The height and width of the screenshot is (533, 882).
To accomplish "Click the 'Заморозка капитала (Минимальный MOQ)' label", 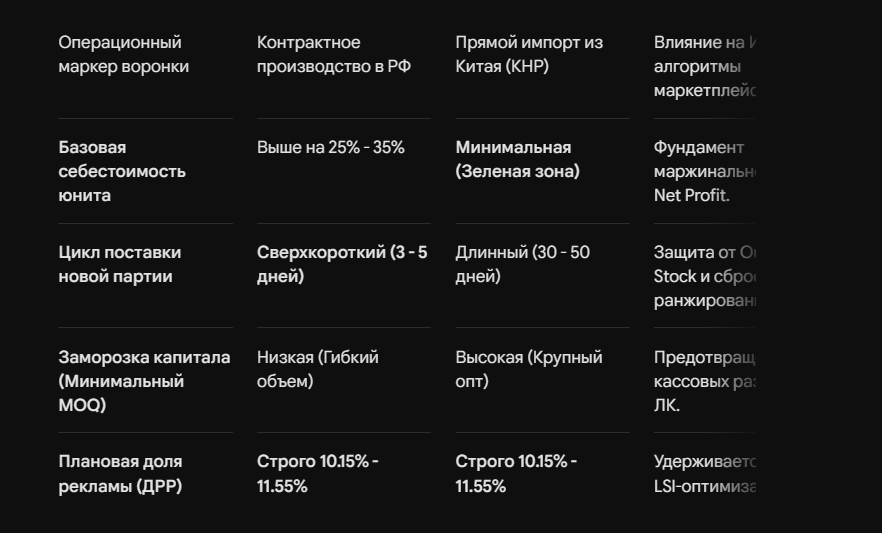I will (x=145, y=381).
